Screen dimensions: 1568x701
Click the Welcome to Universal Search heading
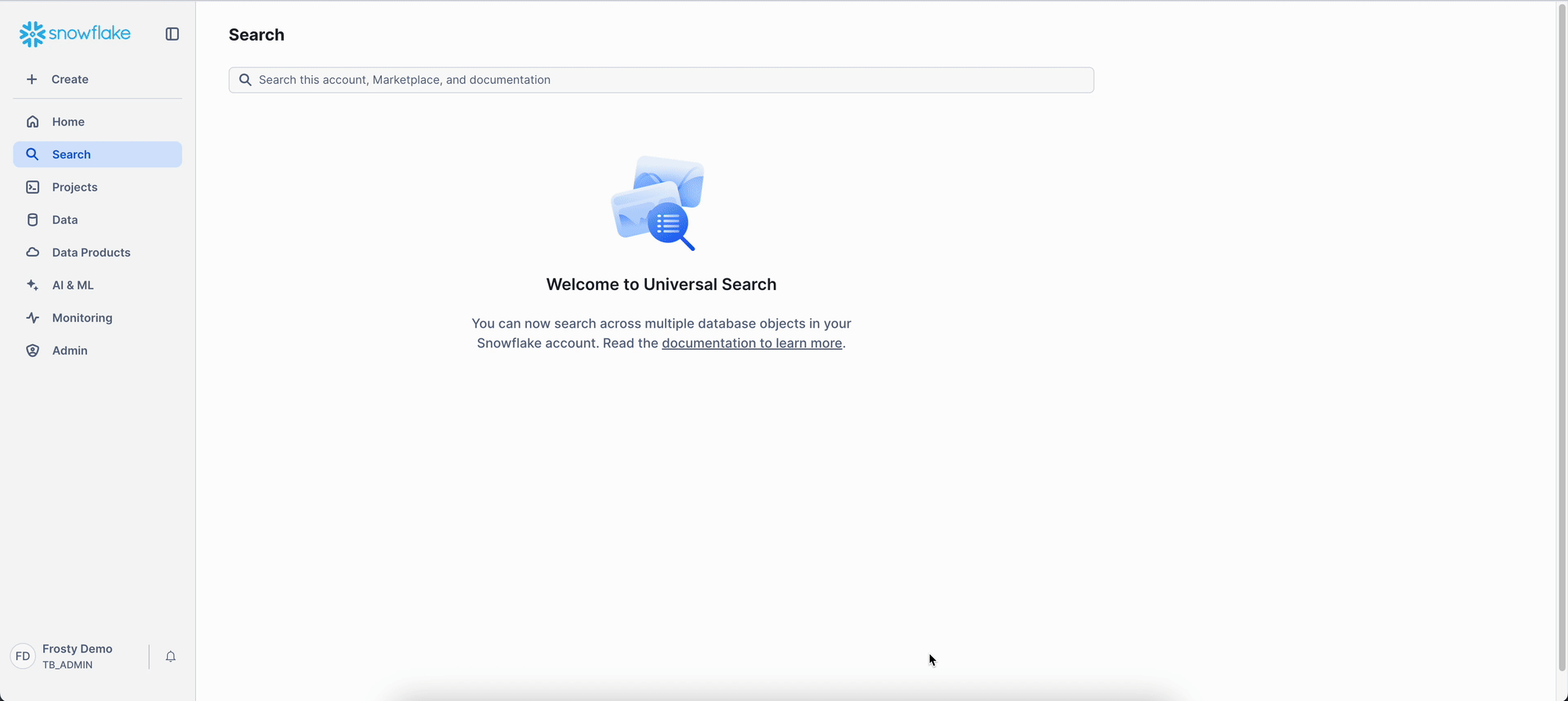(661, 285)
